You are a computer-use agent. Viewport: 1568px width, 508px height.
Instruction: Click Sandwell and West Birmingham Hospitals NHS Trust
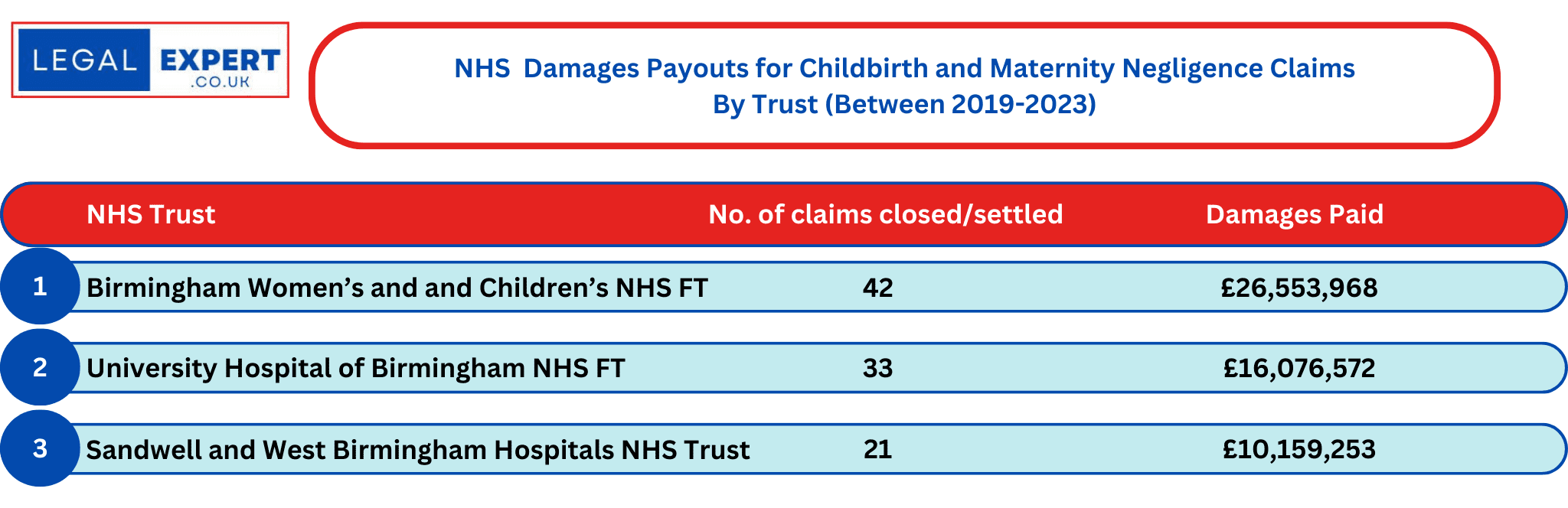click(417, 450)
